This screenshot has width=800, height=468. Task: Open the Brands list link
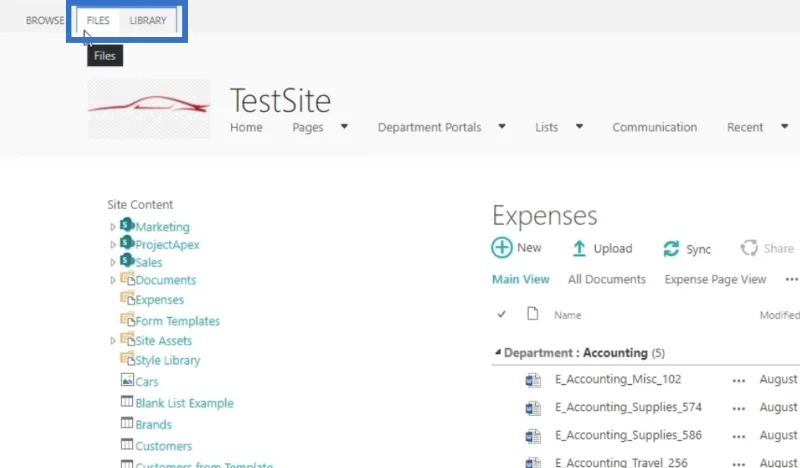(x=154, y=425)
